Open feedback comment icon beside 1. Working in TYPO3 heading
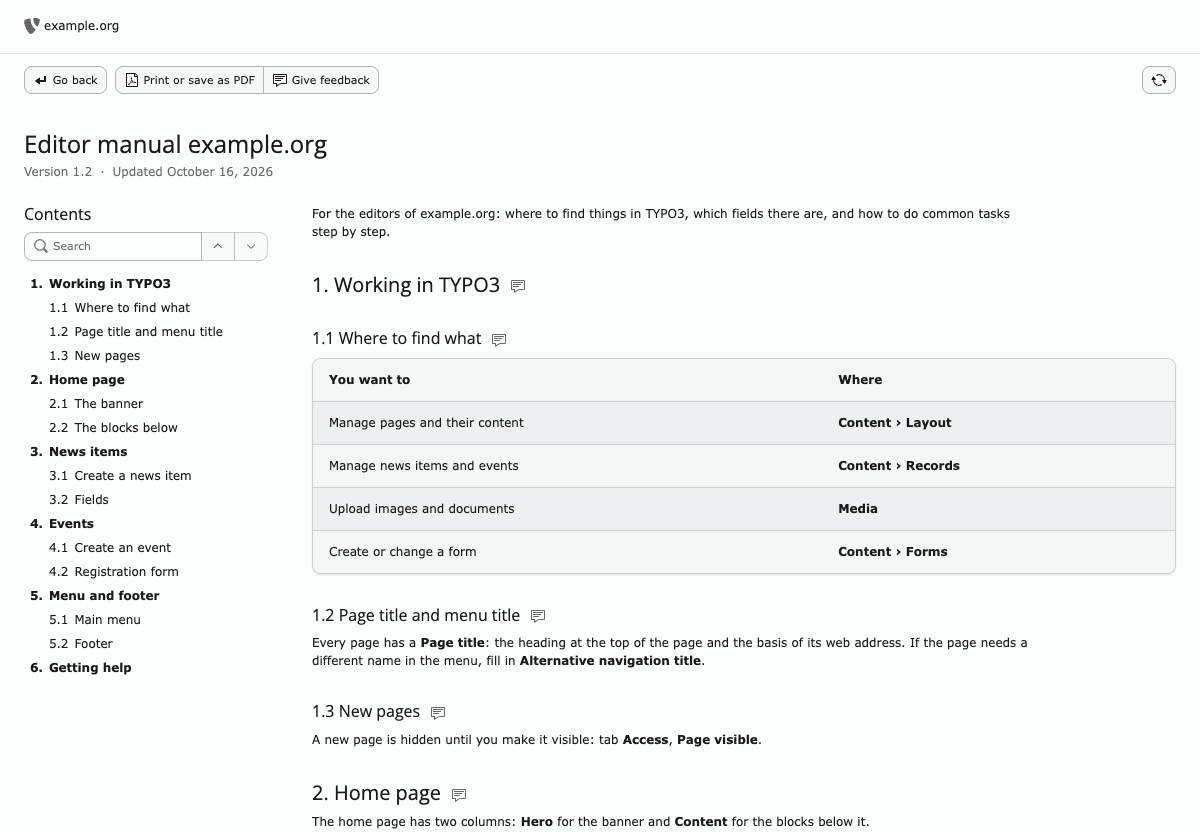This screenshot has height=832, width=1200. [518, 286]
